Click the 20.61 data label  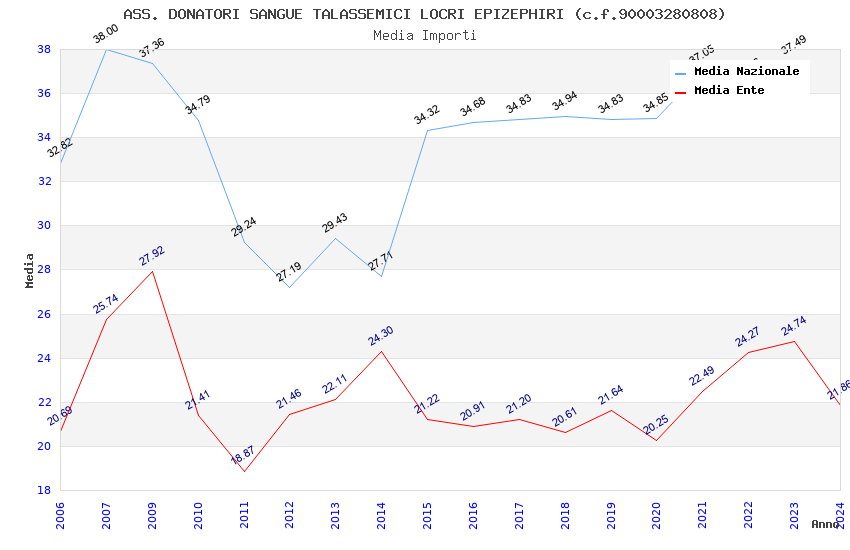(564, 417)
